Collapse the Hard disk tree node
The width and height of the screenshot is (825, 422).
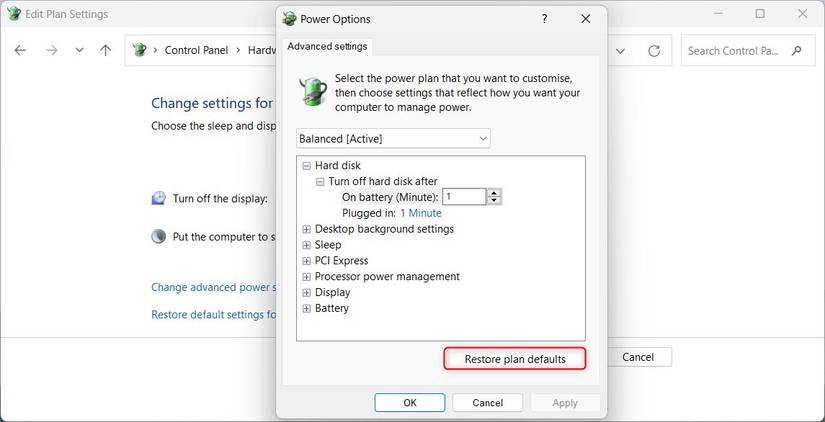pos(306,166)
